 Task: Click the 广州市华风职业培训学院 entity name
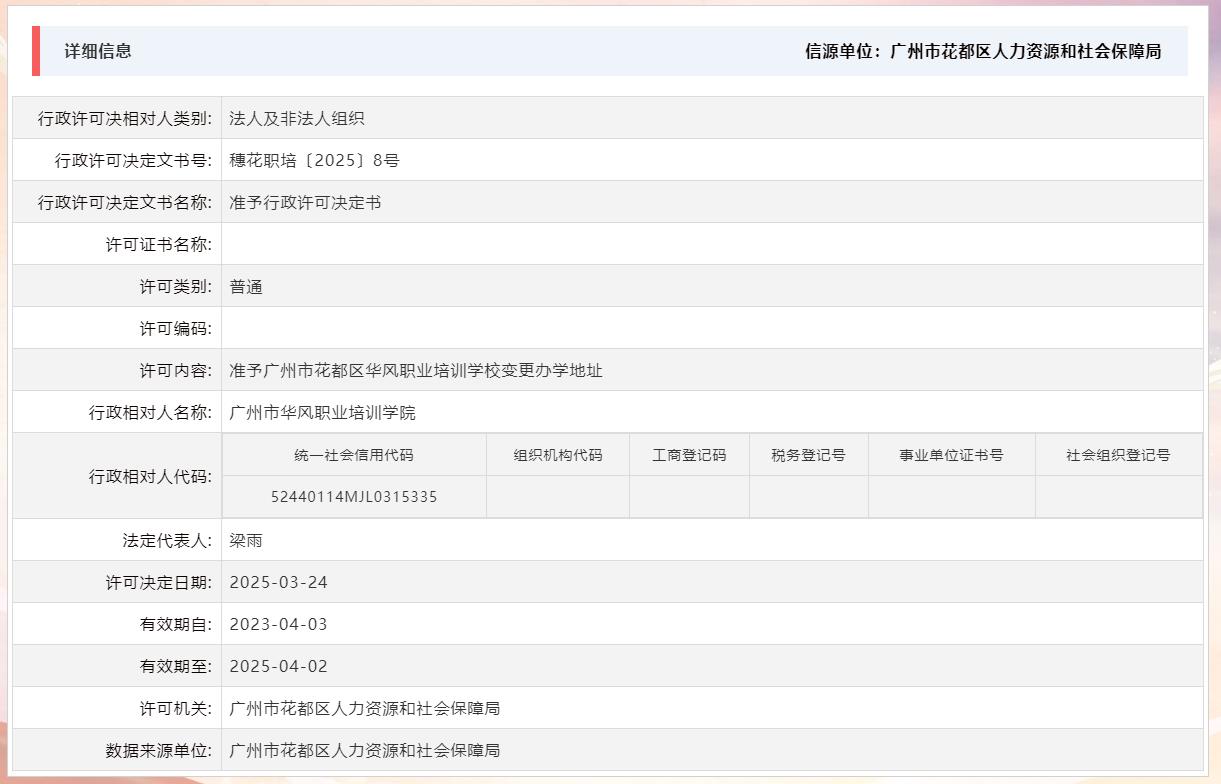(324, 411)
